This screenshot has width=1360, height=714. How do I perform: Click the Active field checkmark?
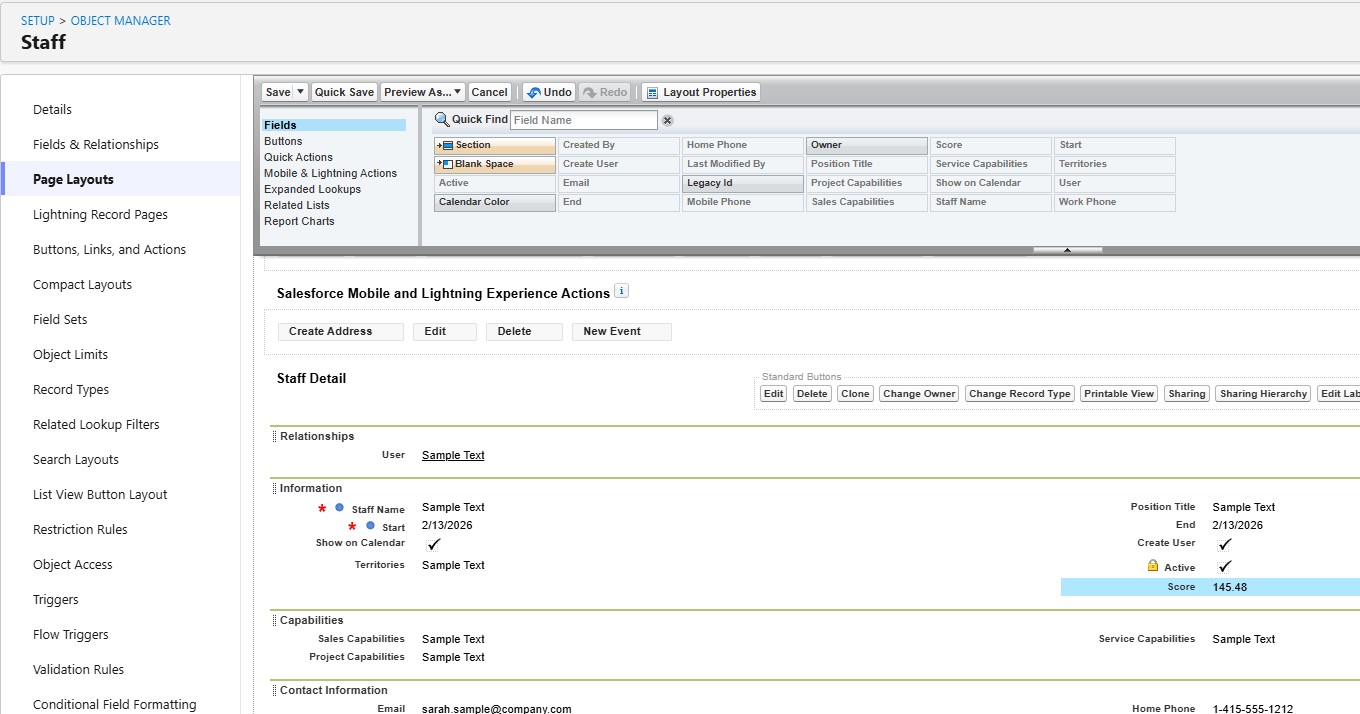(1224, 567)
